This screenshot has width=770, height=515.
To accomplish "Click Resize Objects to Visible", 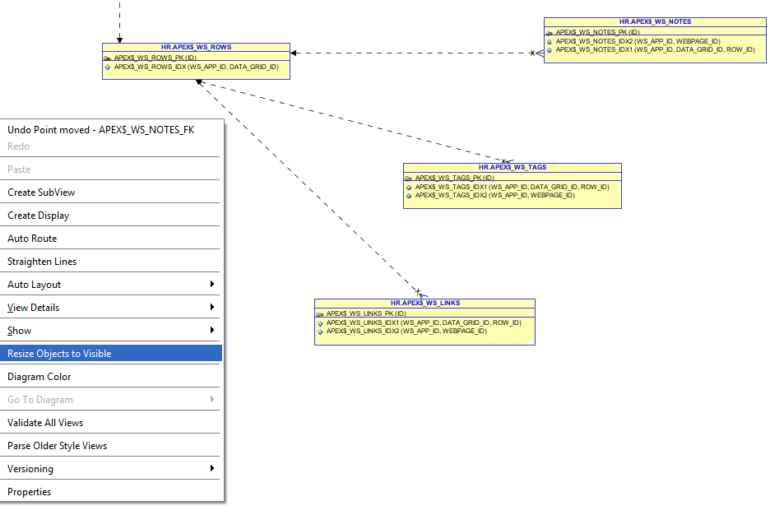I will pyautogui.click(x=111, y=353).
